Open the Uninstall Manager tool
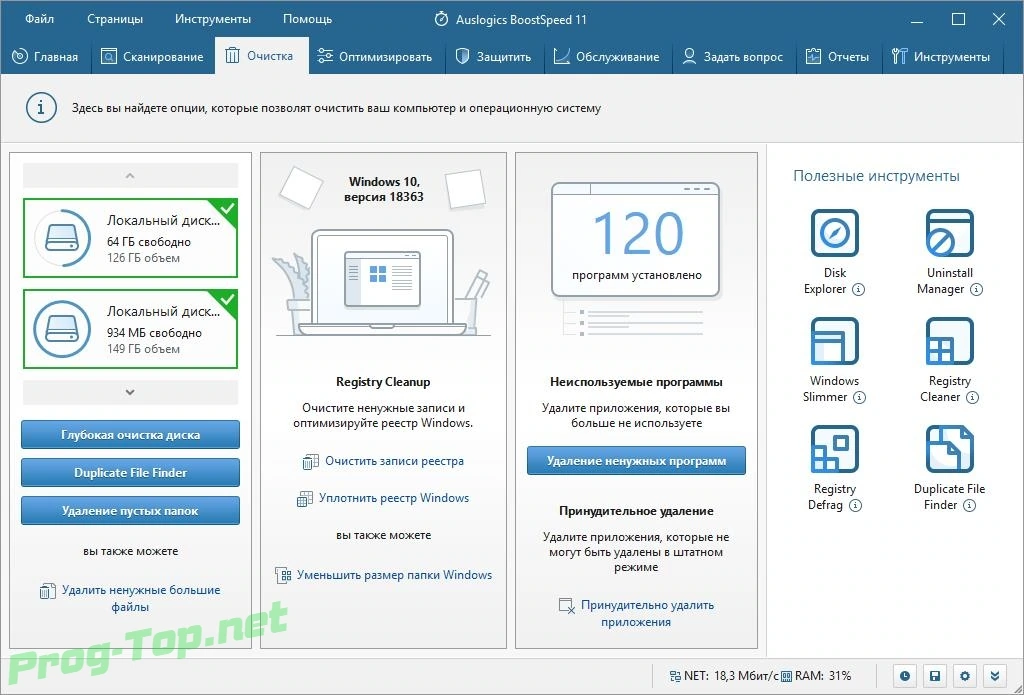This screenshot has width=1024, height=695. (949, 233)
